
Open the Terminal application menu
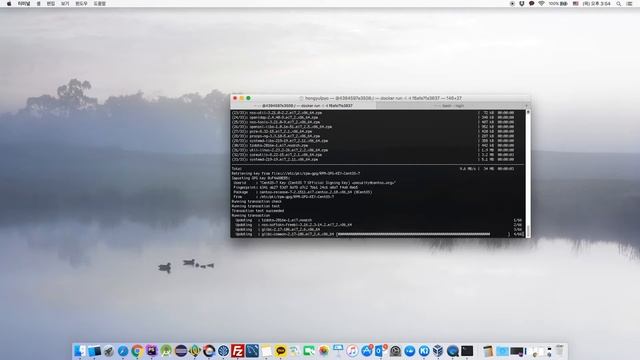tap(24, 3)
